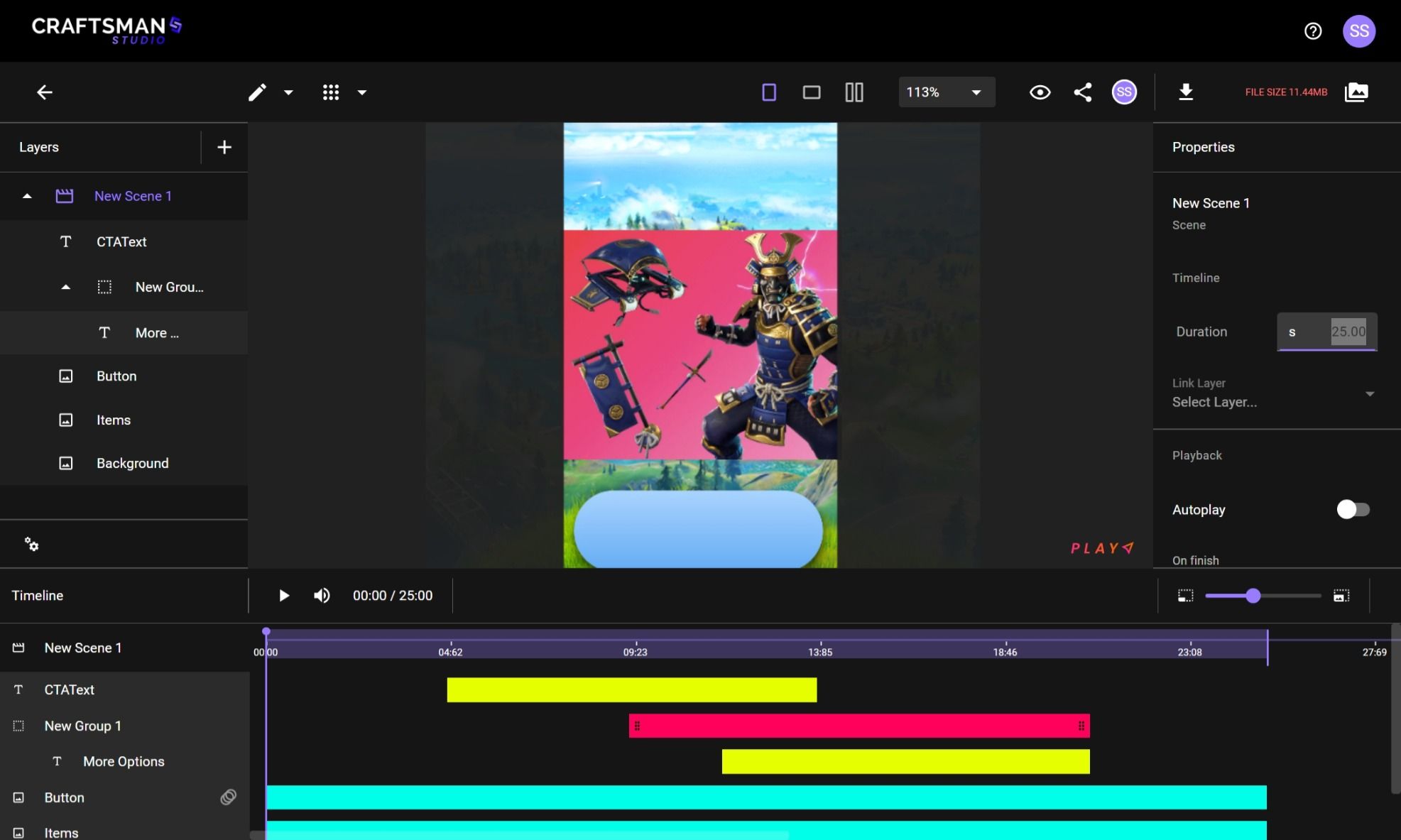
Task: Click the playhead marker at 00:00
Action: pos(266,631)
